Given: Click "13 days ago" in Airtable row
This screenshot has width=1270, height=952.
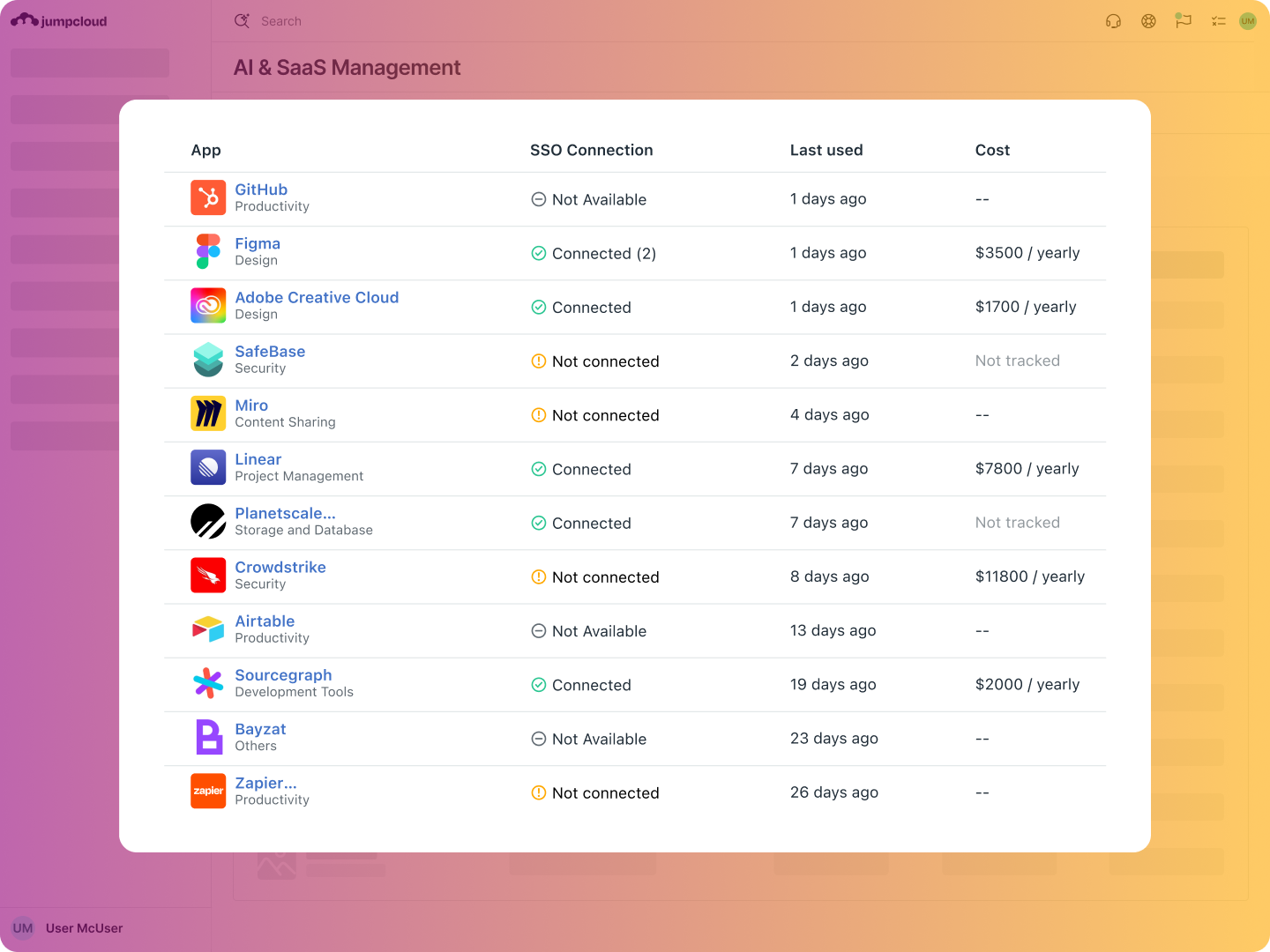Looking at the screenshot, I should click(833, 630).
